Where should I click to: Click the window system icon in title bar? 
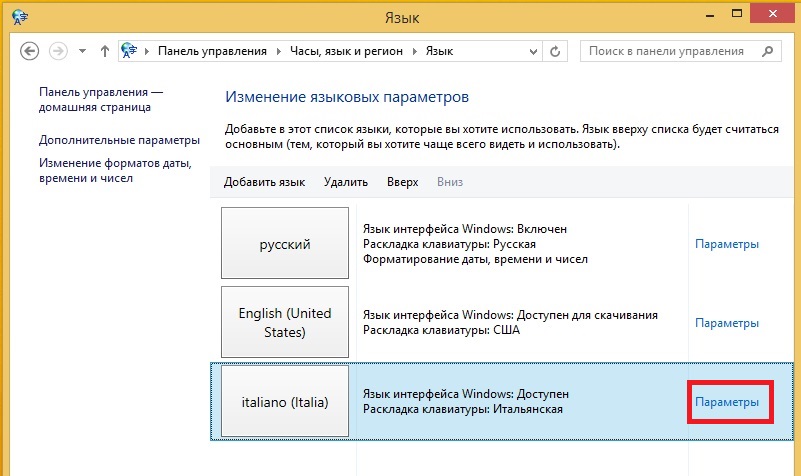[20, 17]
